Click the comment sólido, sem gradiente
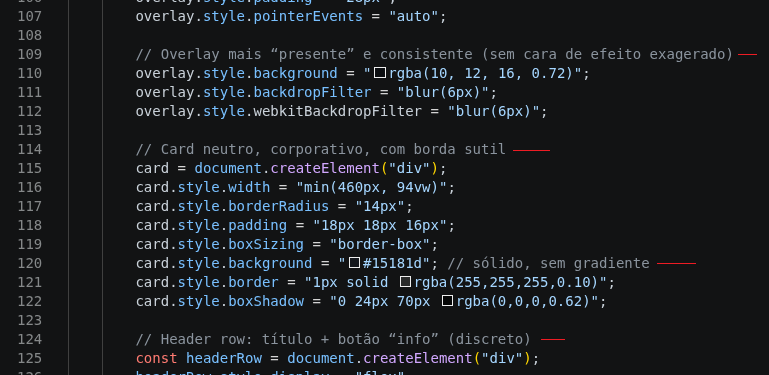769x375 pixels. click(548, 263)
